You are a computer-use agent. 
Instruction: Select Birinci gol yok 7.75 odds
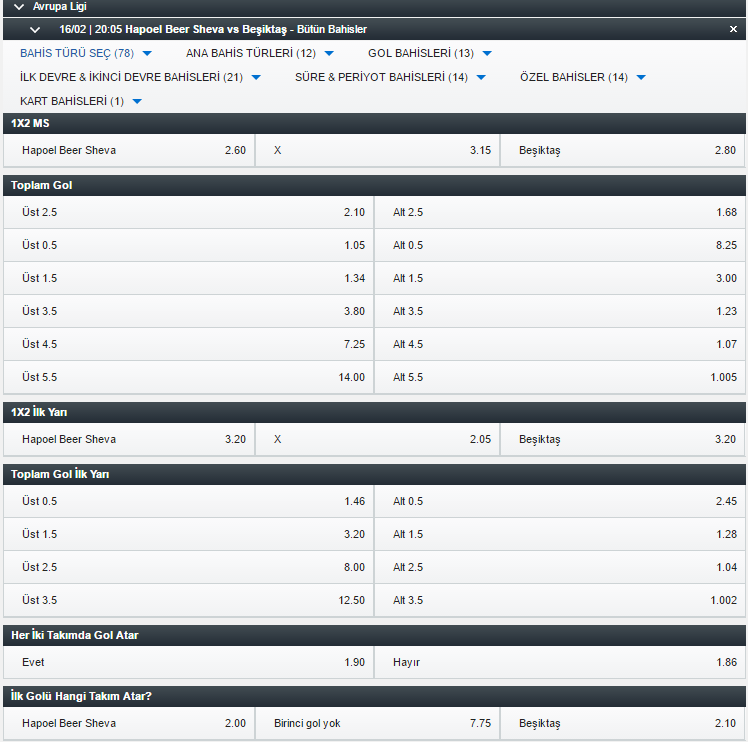[x=377, y=723]
